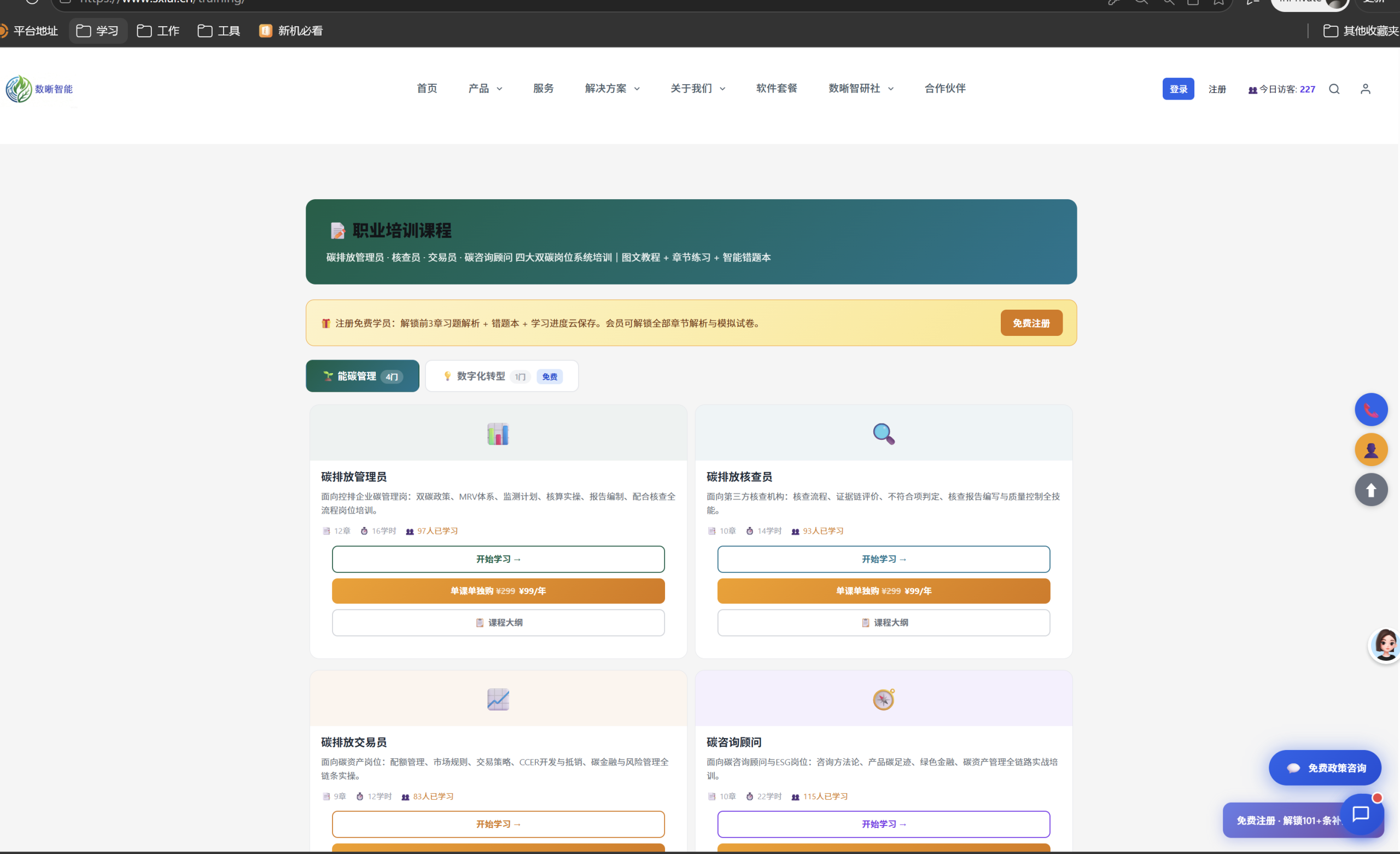Click the 注册 link
Screen dimensions: 1400x854
(x=1216, y=89)
